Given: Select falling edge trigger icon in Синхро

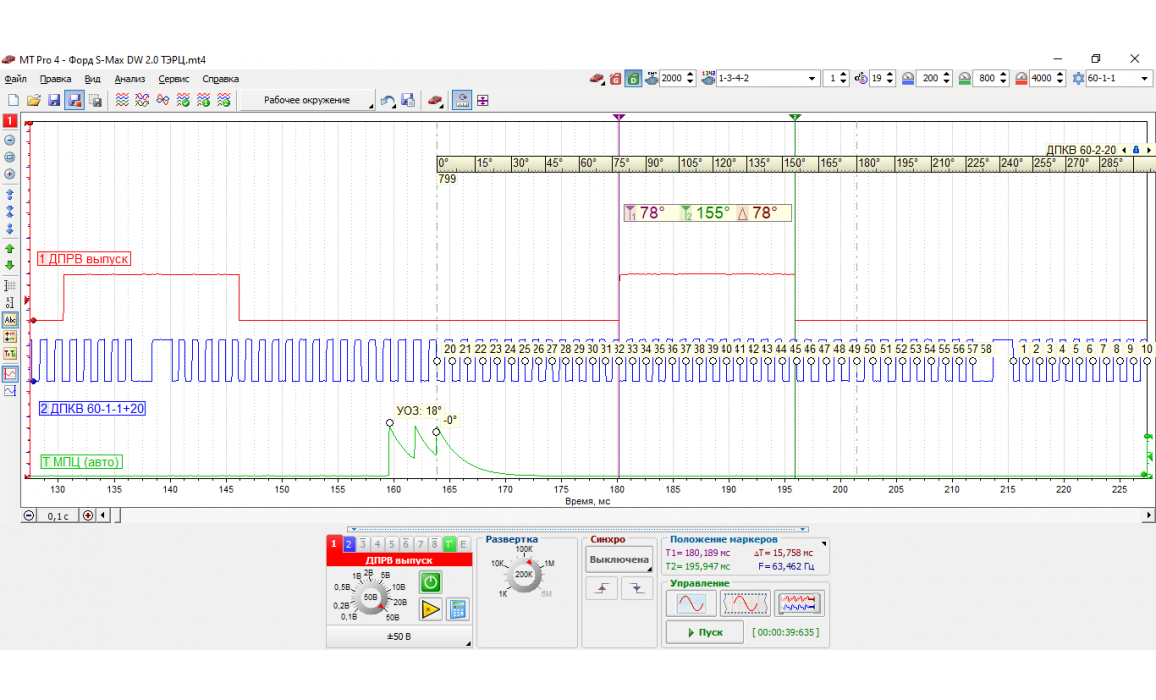Looking at the screenshot, I should [x=636, y=590].
